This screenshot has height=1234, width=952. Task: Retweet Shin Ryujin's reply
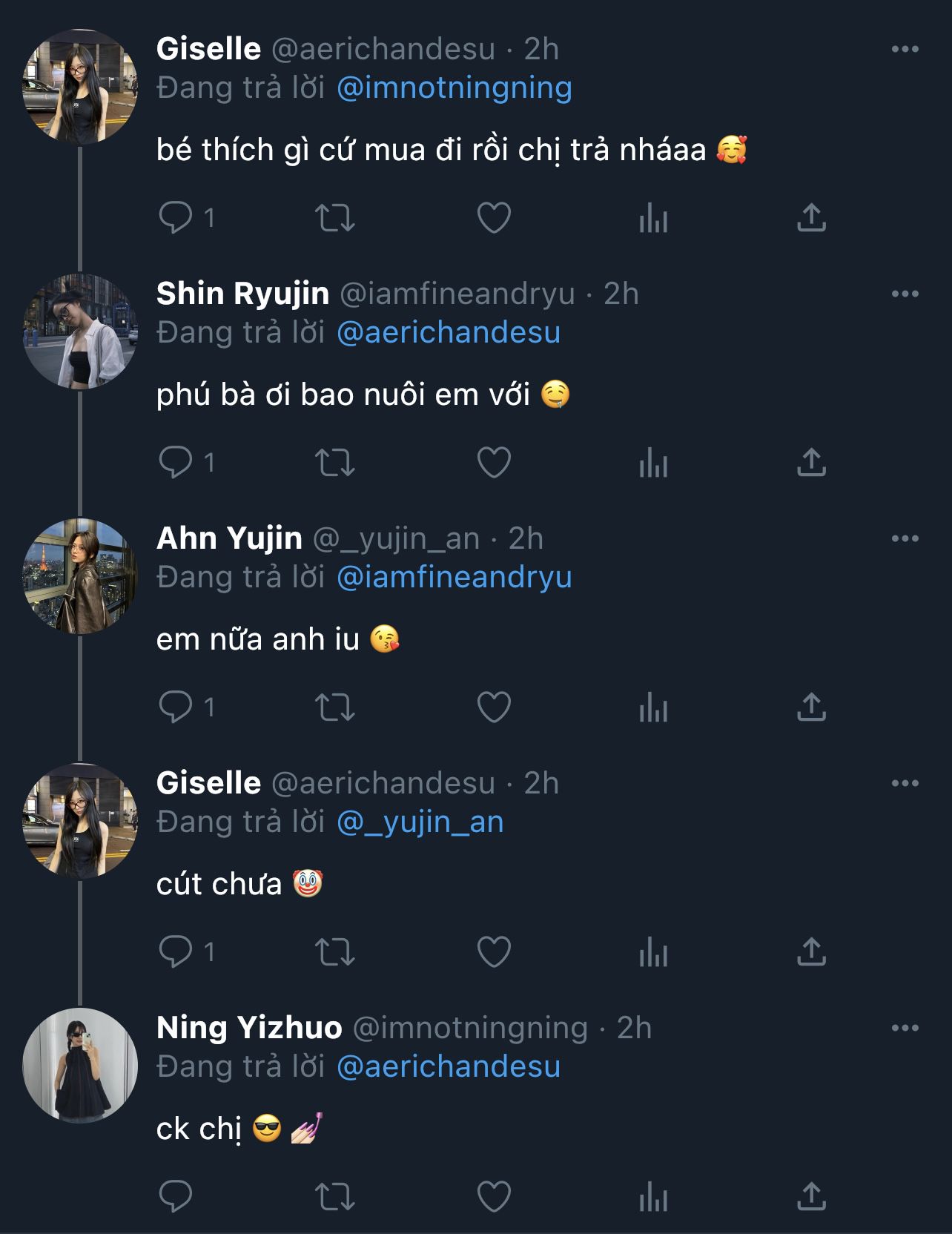point(335,463)
